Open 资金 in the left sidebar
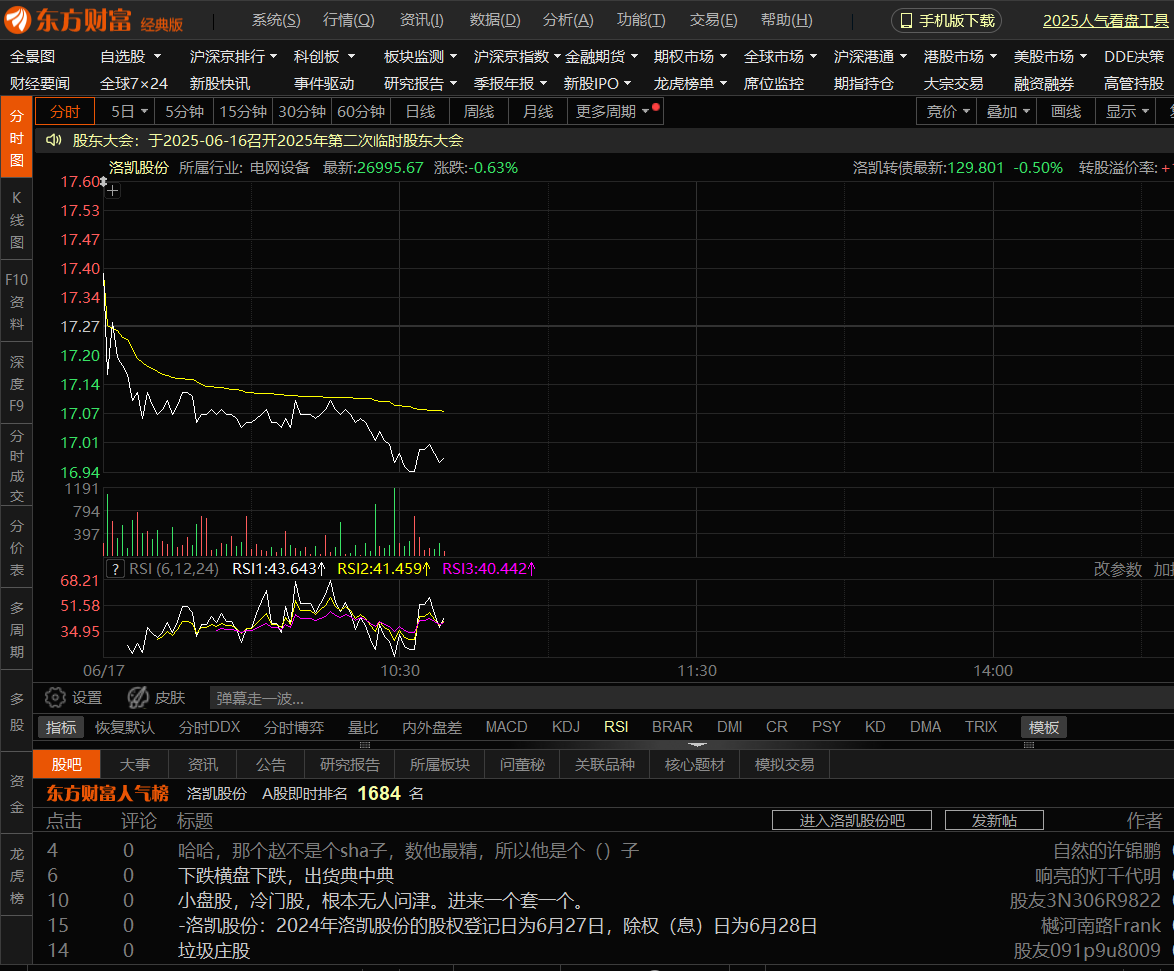The width and height of the screenshot is (1174, 971). pos(16,794)
